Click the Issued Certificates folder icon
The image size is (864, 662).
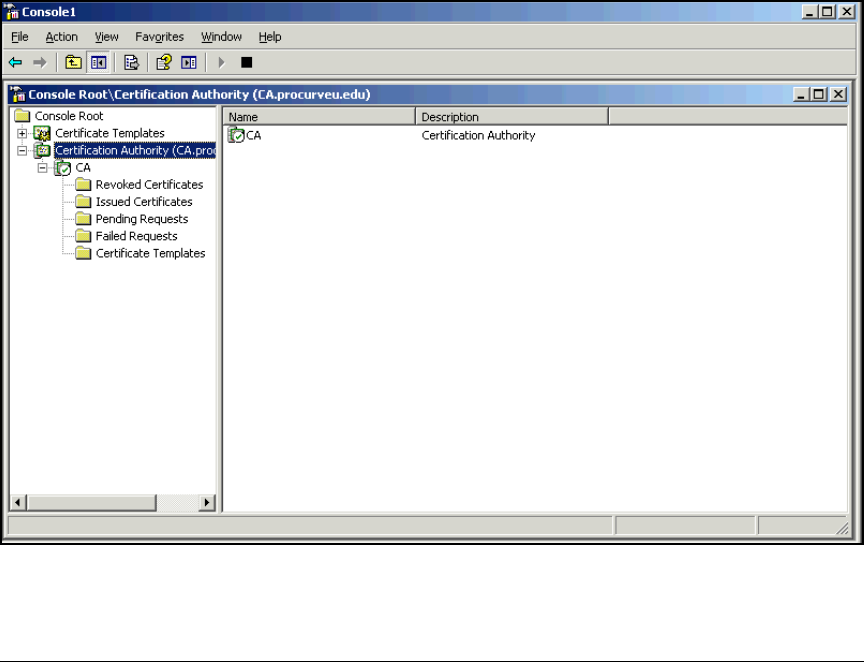coord(83,202)
